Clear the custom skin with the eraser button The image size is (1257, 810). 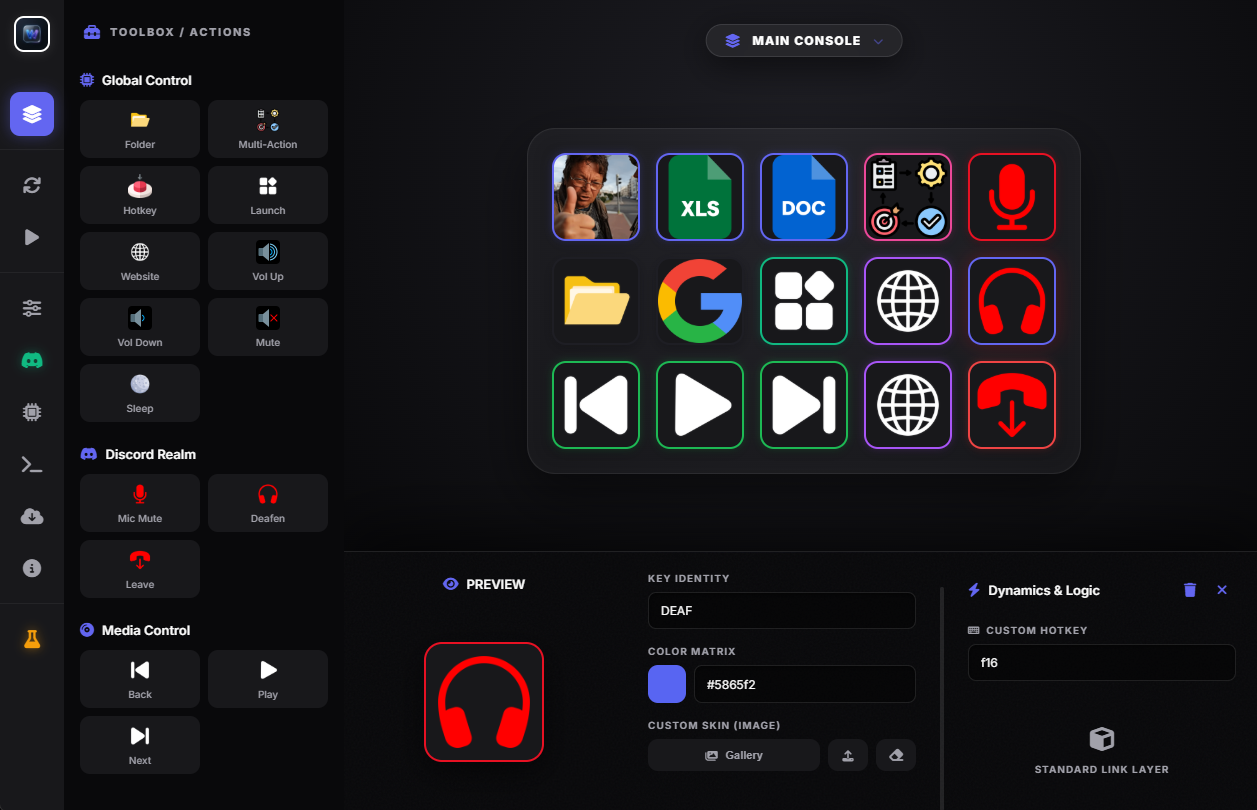[x=896, y=755]
